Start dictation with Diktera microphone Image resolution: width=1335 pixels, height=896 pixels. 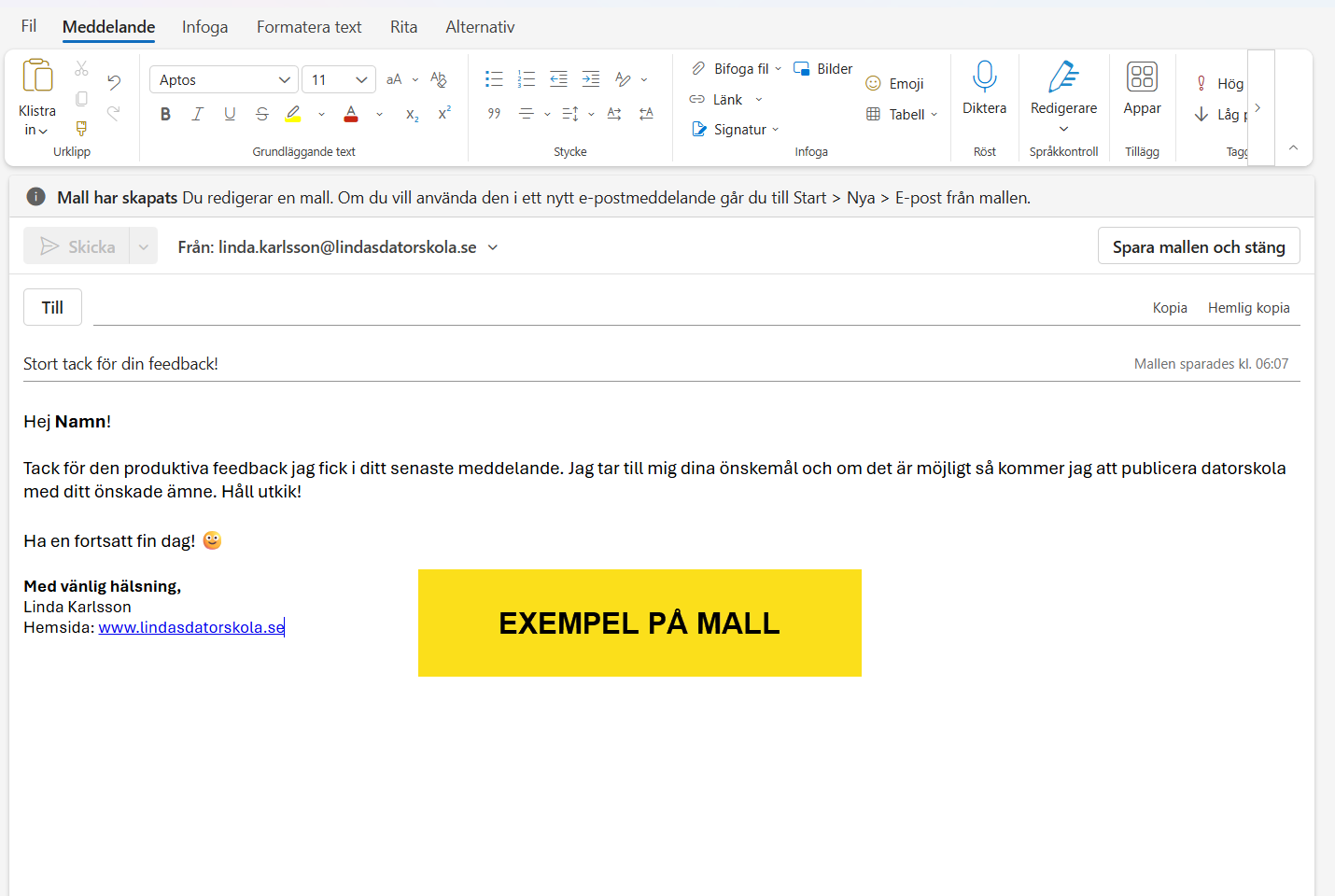(x=984, y=87)
